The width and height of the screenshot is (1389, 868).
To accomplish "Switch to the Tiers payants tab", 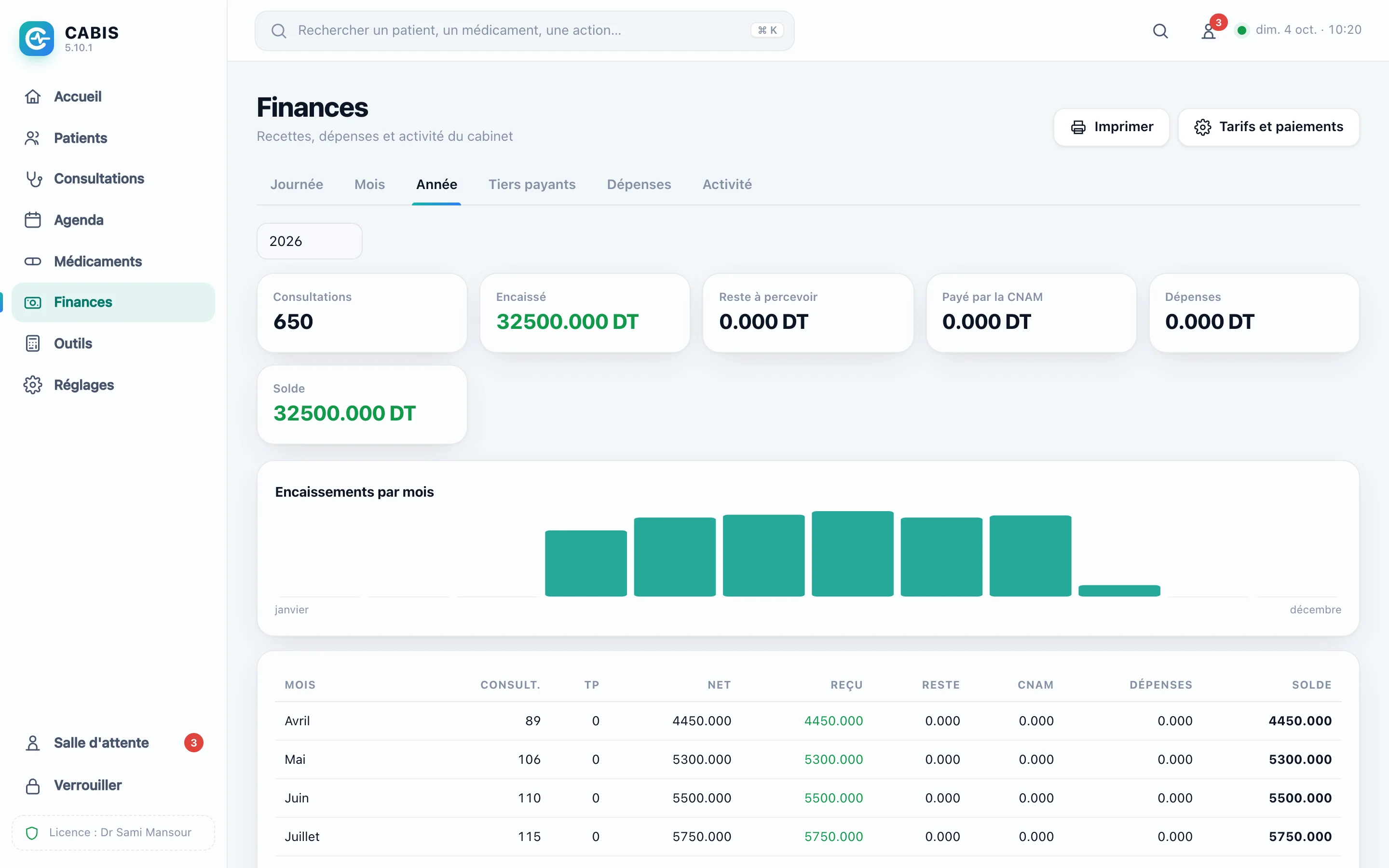I will (x=531, y=184).
